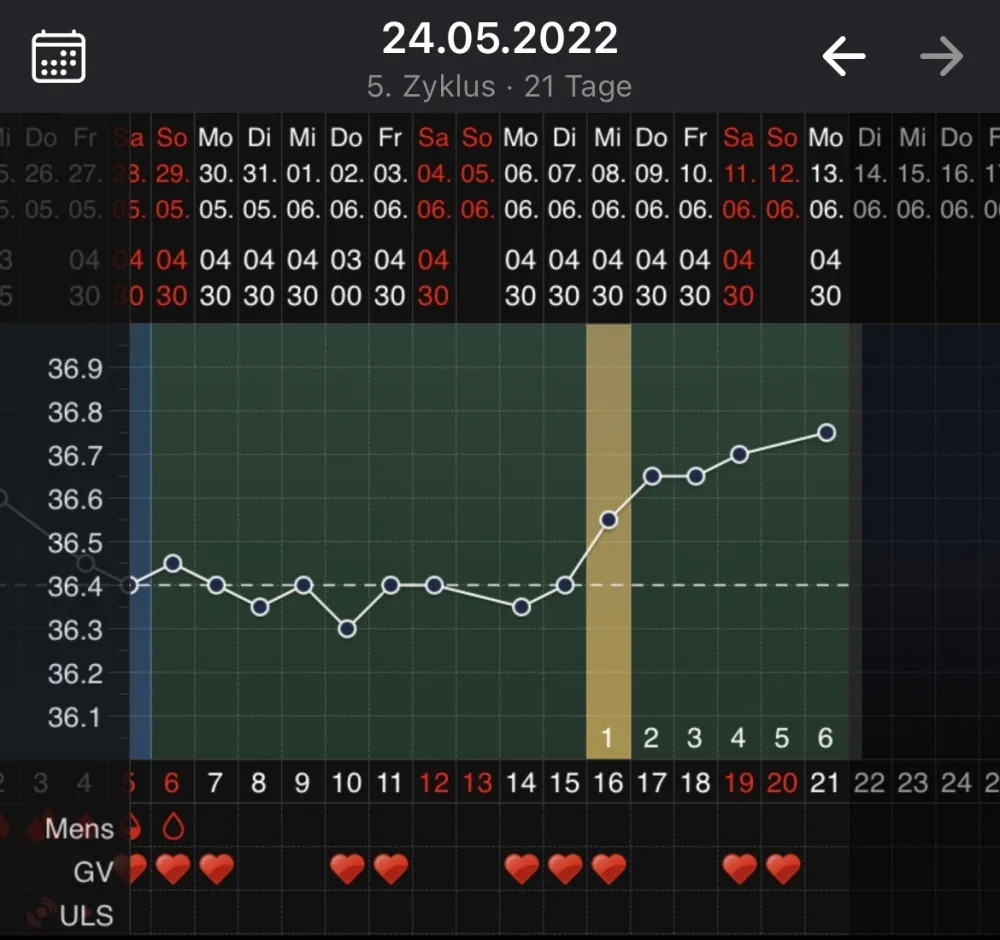
Task: Tap the 36.4 temperature axis label
Action: point(75,586)
